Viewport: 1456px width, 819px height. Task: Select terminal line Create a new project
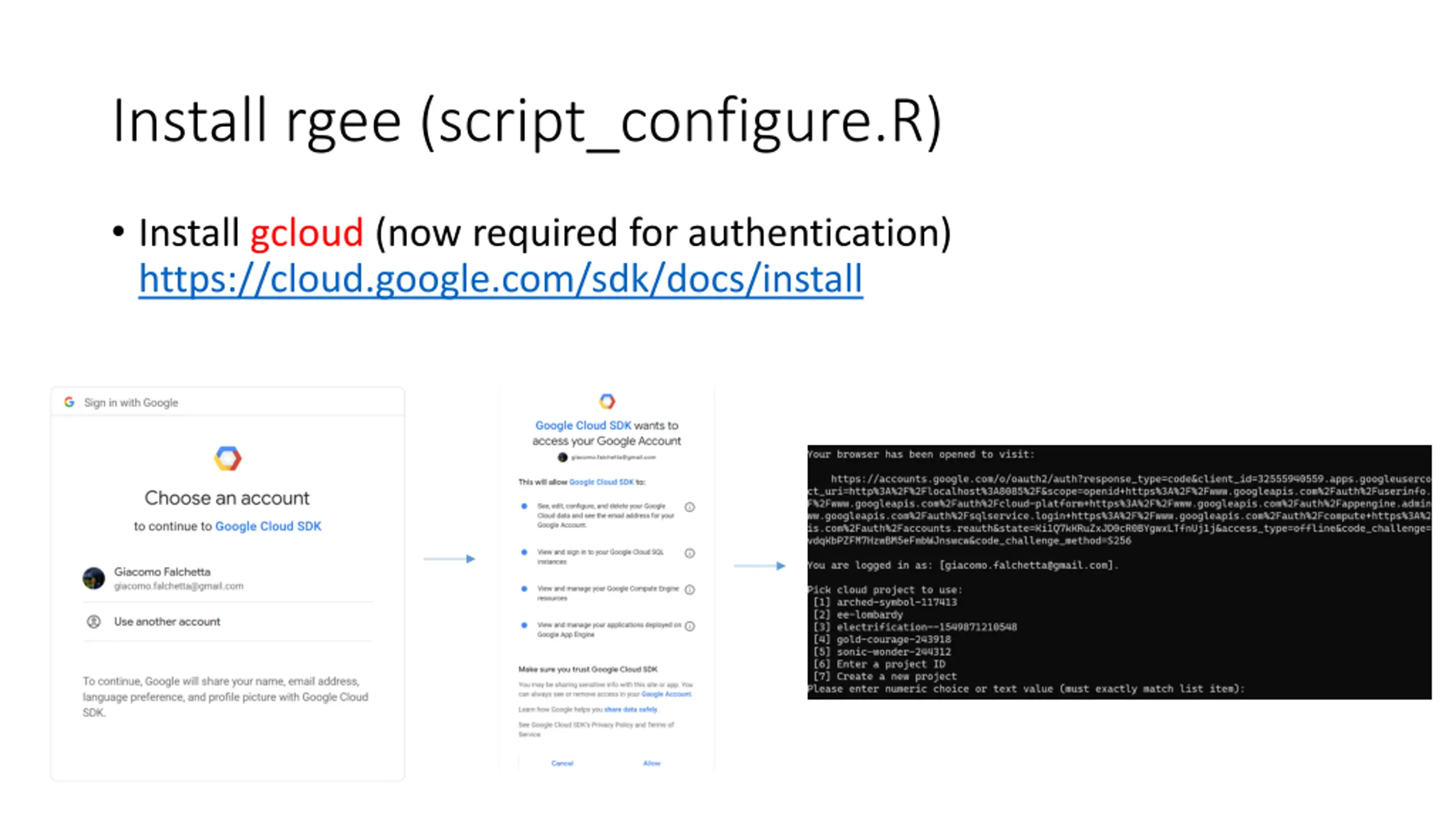coord(885,677)
